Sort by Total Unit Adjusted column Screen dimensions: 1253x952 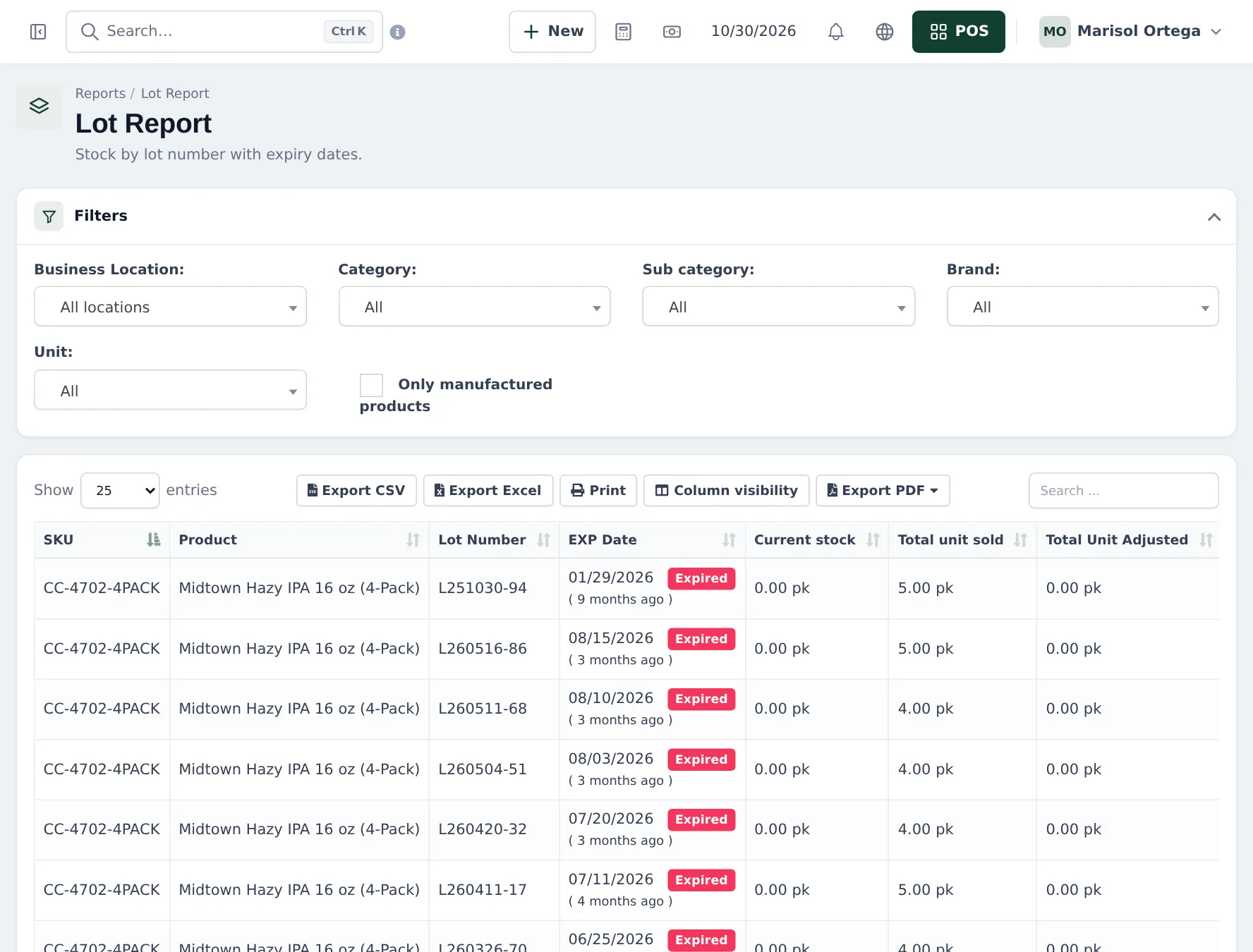click(x=1128, y=540)
